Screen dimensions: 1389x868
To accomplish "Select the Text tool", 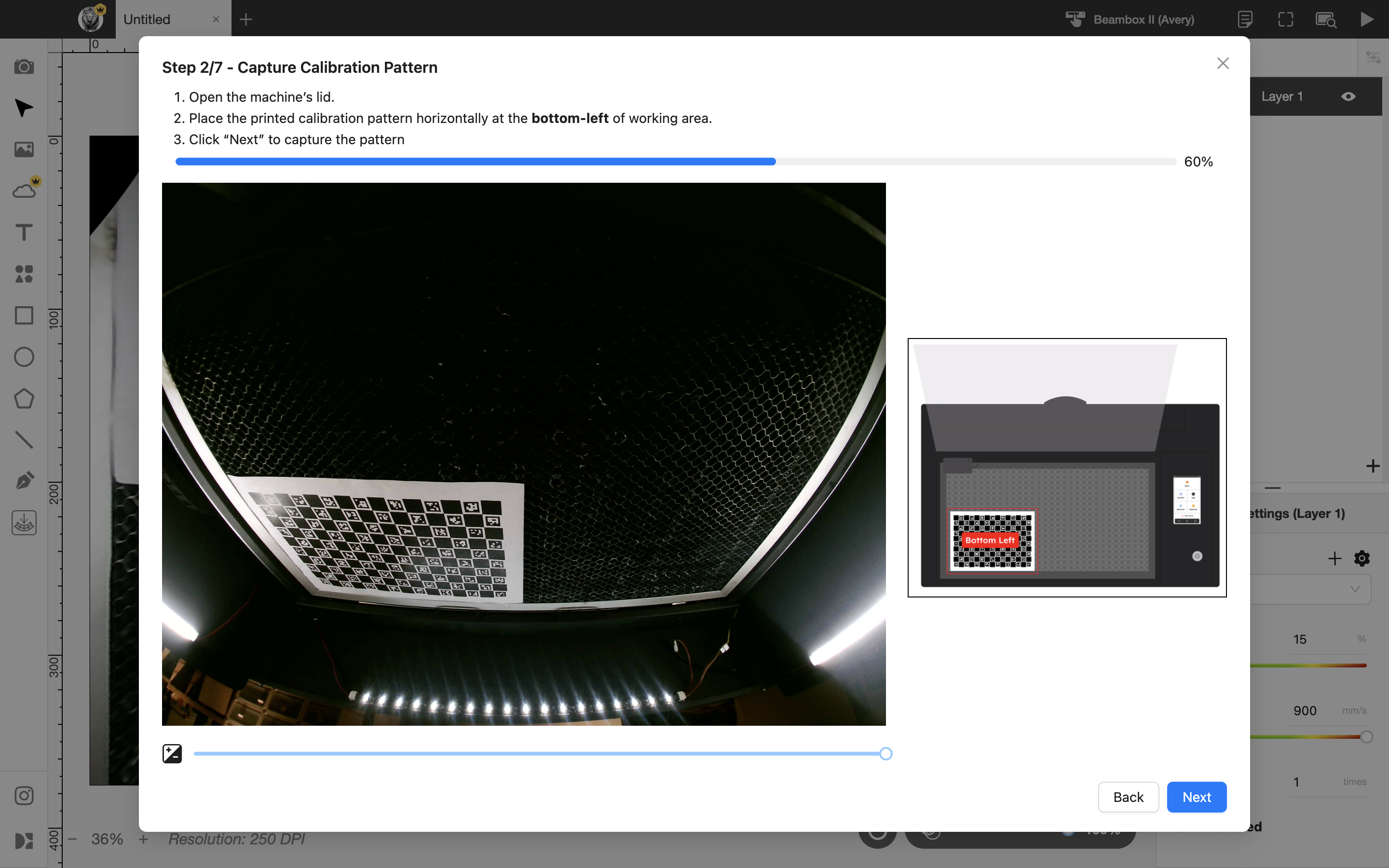I will point(24,232).
